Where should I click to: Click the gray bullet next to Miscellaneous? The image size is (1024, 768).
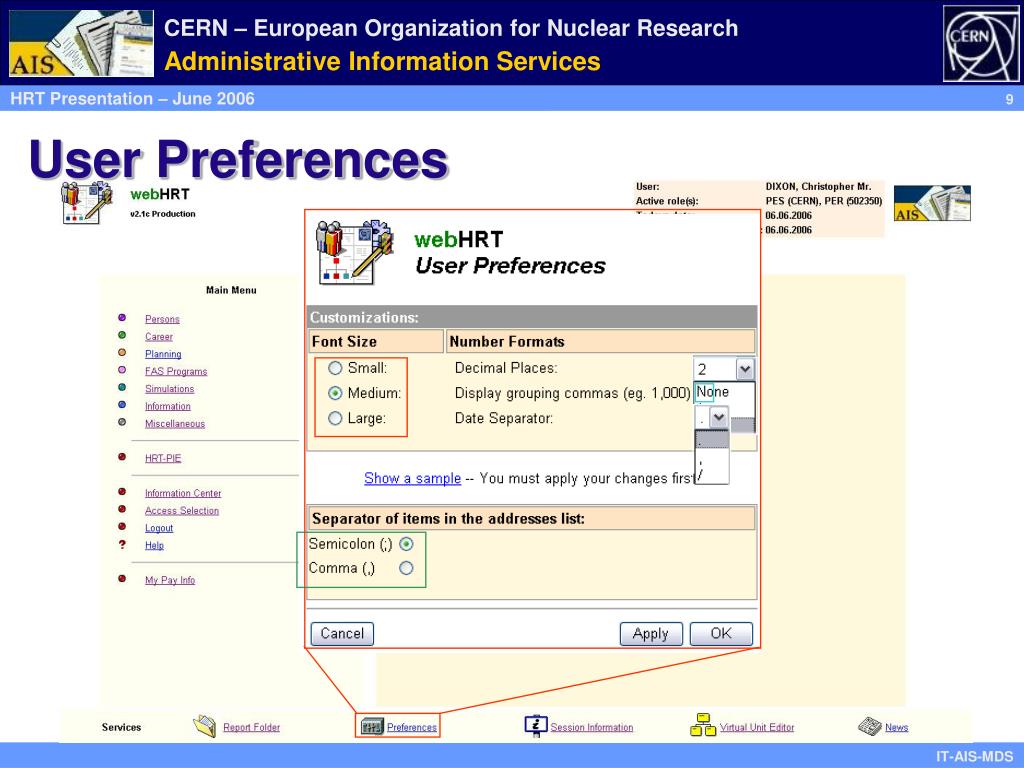pos(122,422)
